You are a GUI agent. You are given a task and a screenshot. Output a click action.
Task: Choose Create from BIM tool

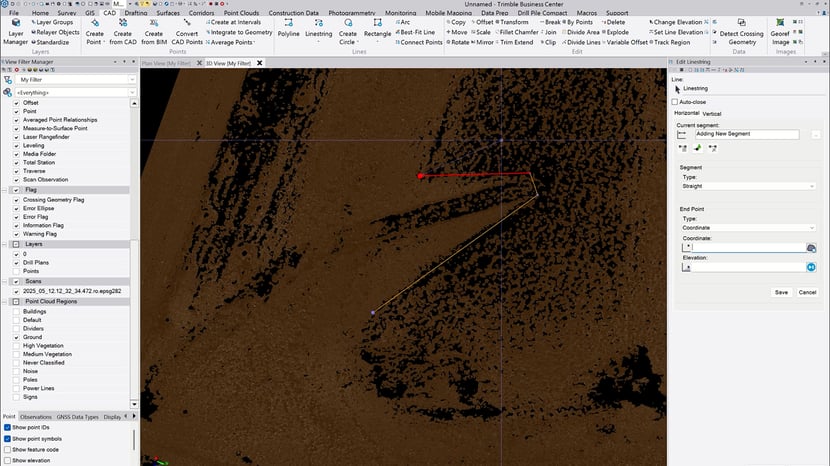tap(154, 32)
